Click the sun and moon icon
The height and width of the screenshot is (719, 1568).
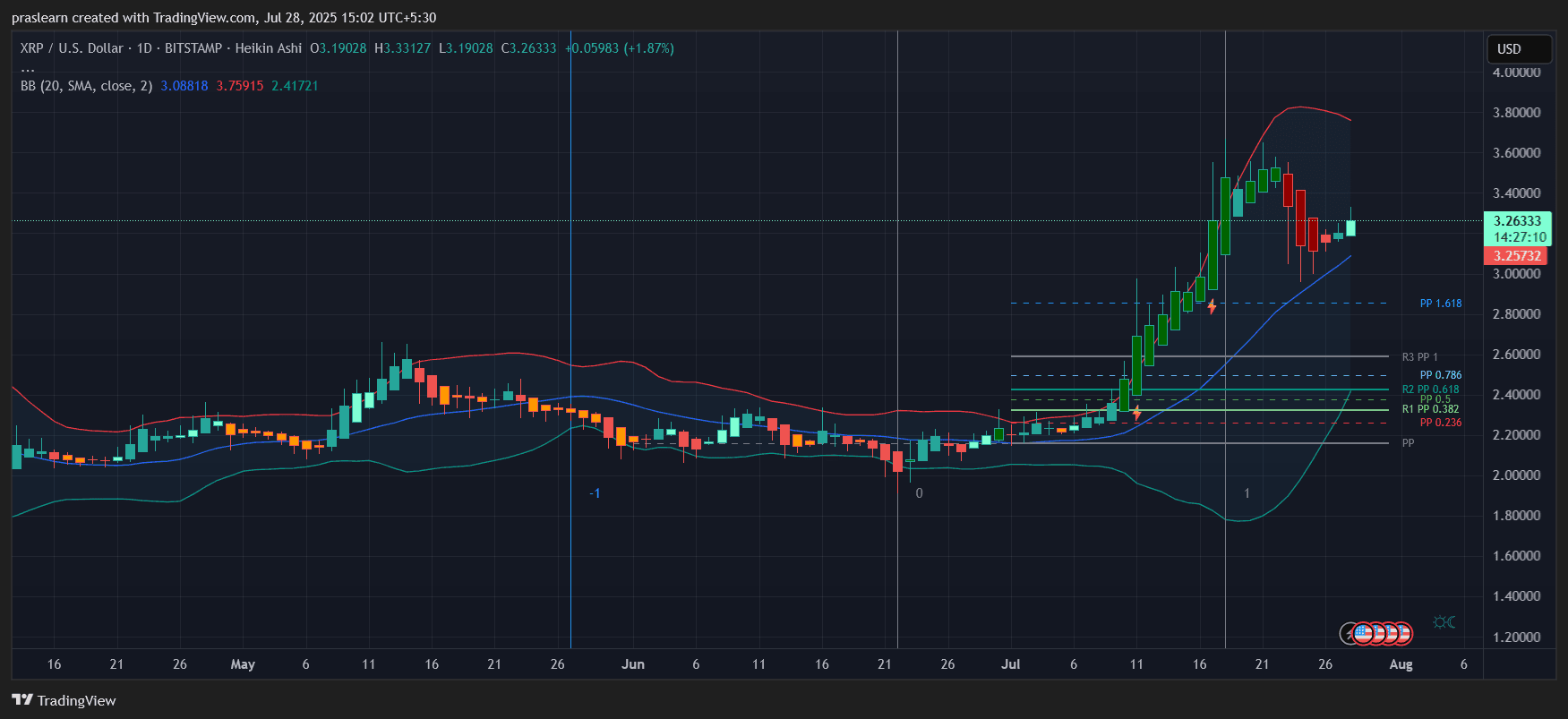click(x=1444, y=621)
